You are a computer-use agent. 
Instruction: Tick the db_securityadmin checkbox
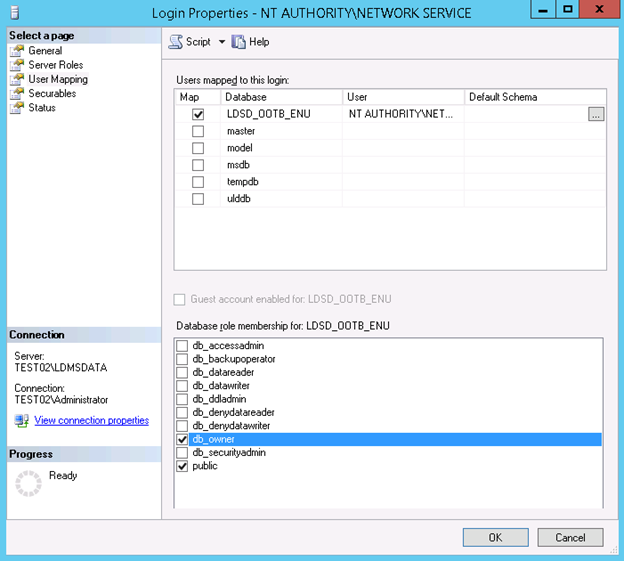point(182,453)
